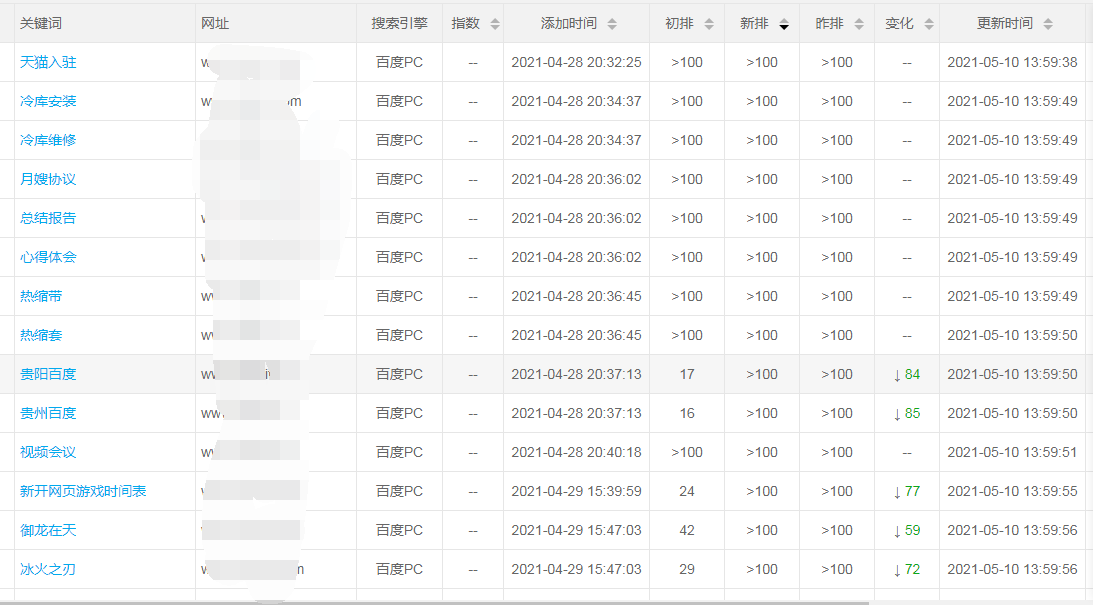Image resolution: width=1093 pixels, height=605 pixels.
Task: Sort by 变化 column arrow
Action: point(928,24)
